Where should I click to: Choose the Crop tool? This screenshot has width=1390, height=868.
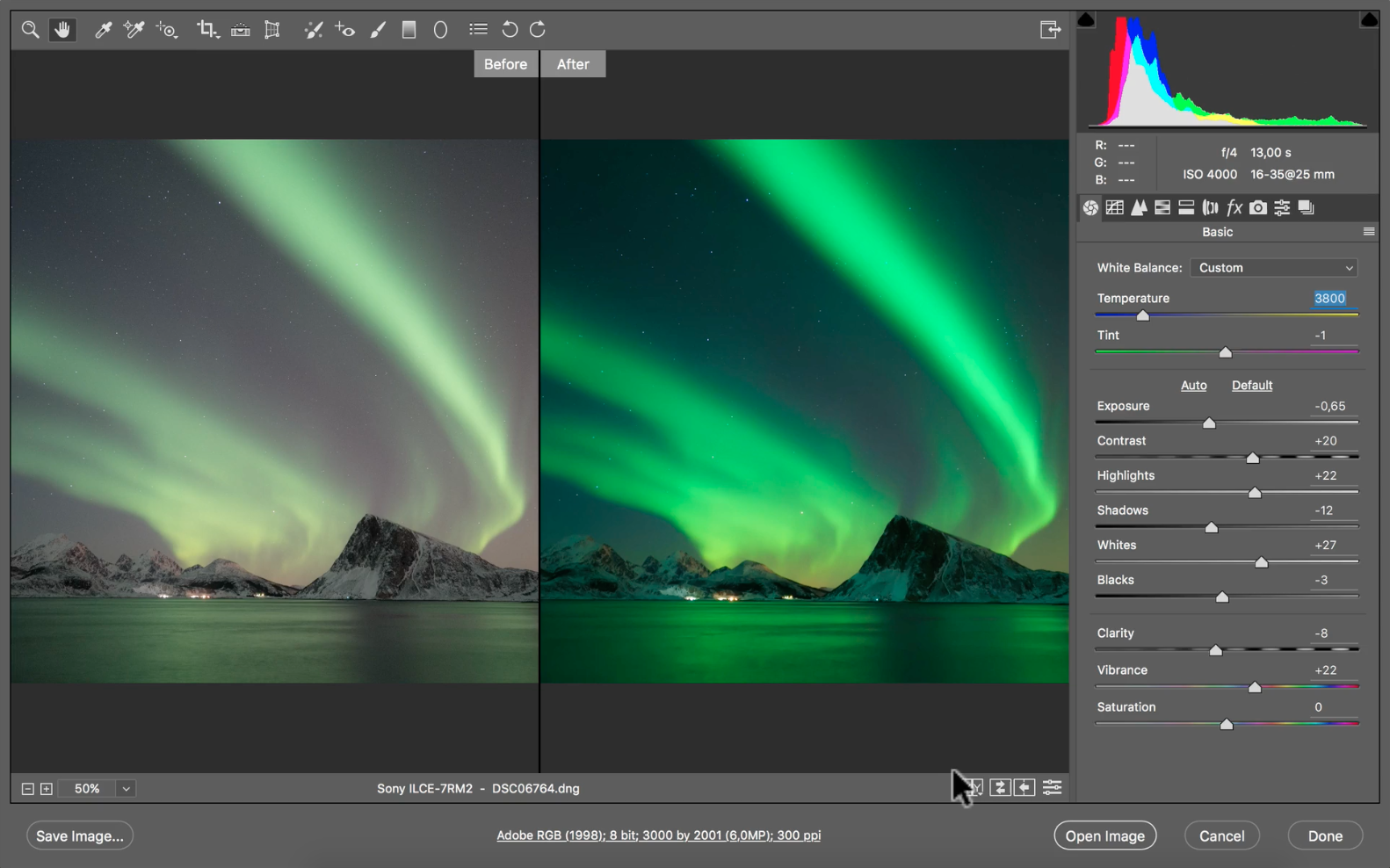[206, 30]
